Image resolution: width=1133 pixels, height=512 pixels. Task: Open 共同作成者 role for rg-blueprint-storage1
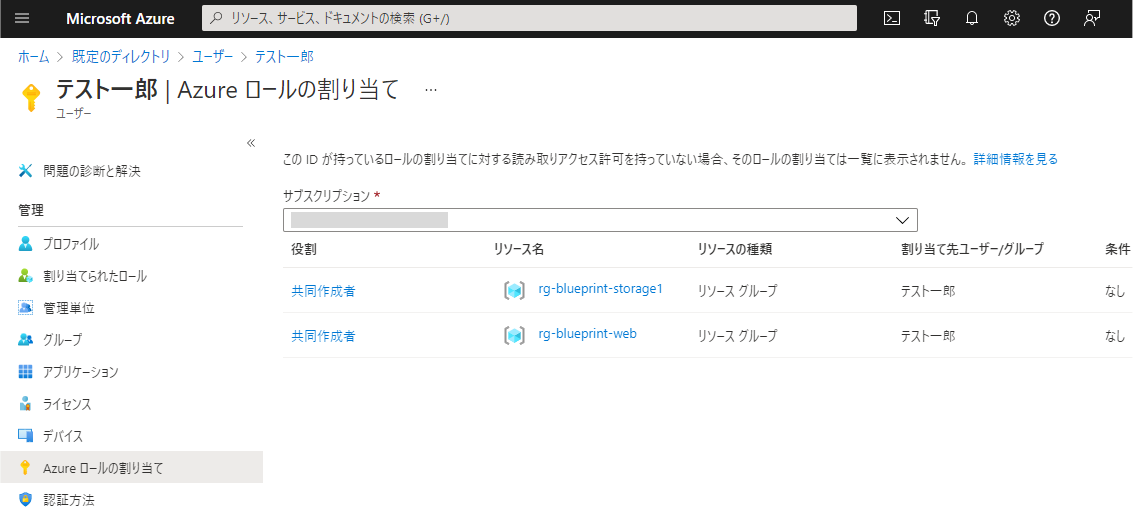point(323,291)
